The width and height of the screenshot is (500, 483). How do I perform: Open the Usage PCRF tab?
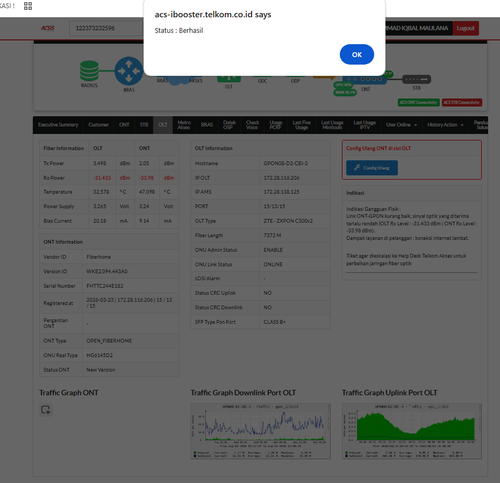click(x=275, y=125)
